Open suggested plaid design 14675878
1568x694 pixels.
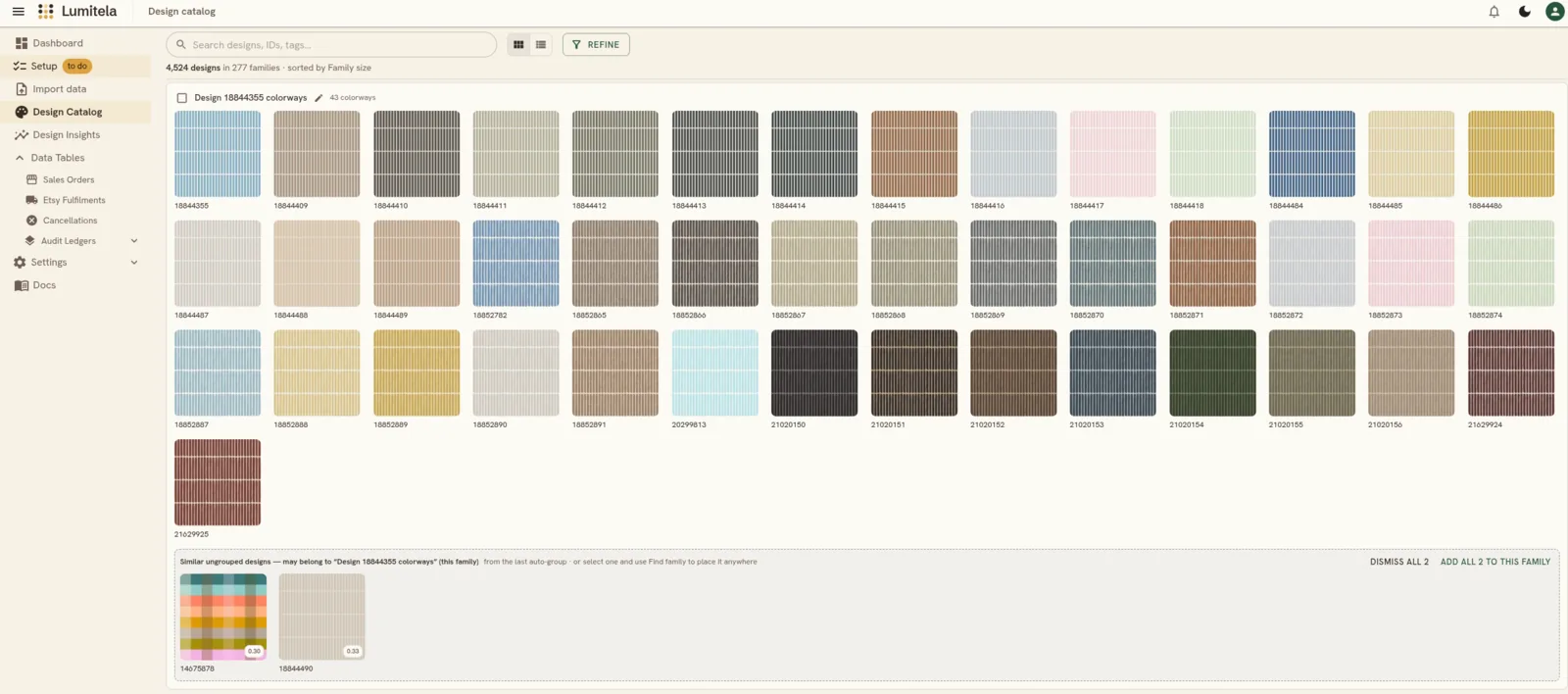pyautogui.click(x=223, y=617)
